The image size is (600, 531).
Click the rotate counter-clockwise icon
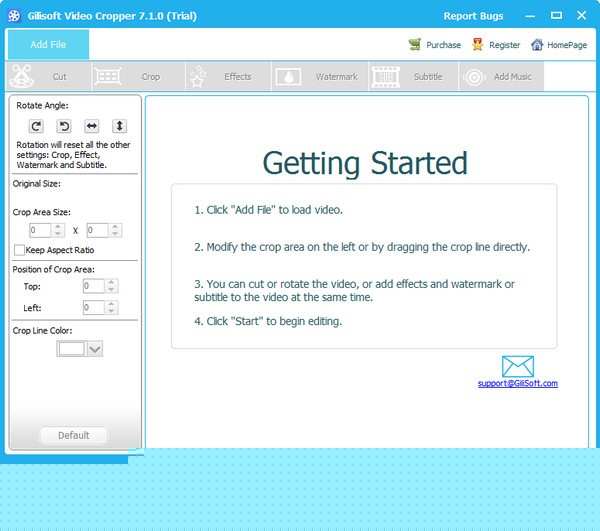pyautogui.click(x=64, y=126)
